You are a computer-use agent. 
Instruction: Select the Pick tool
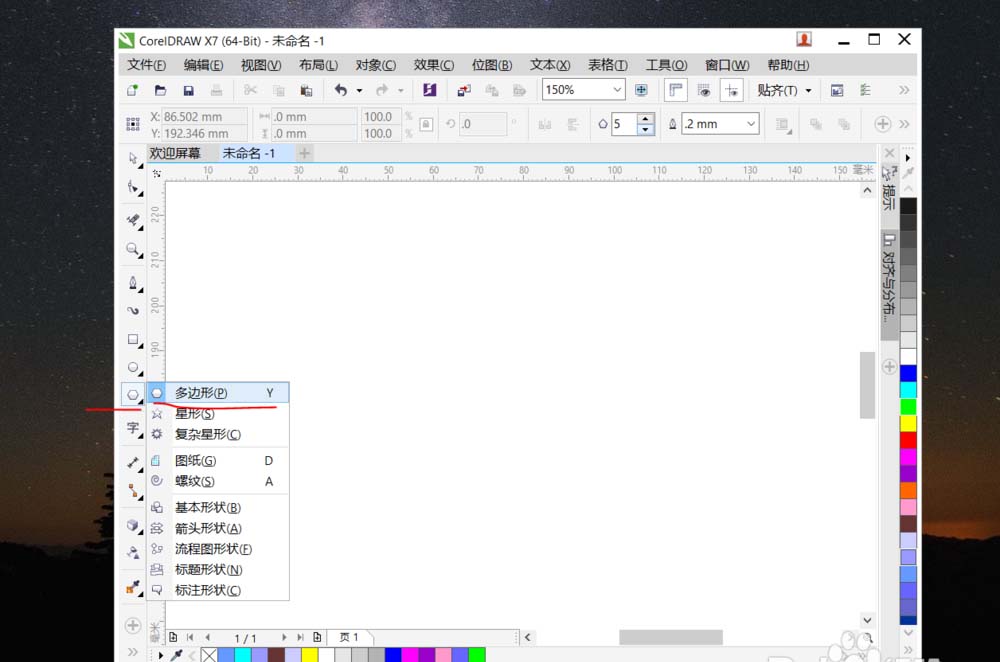coord(133,158)
